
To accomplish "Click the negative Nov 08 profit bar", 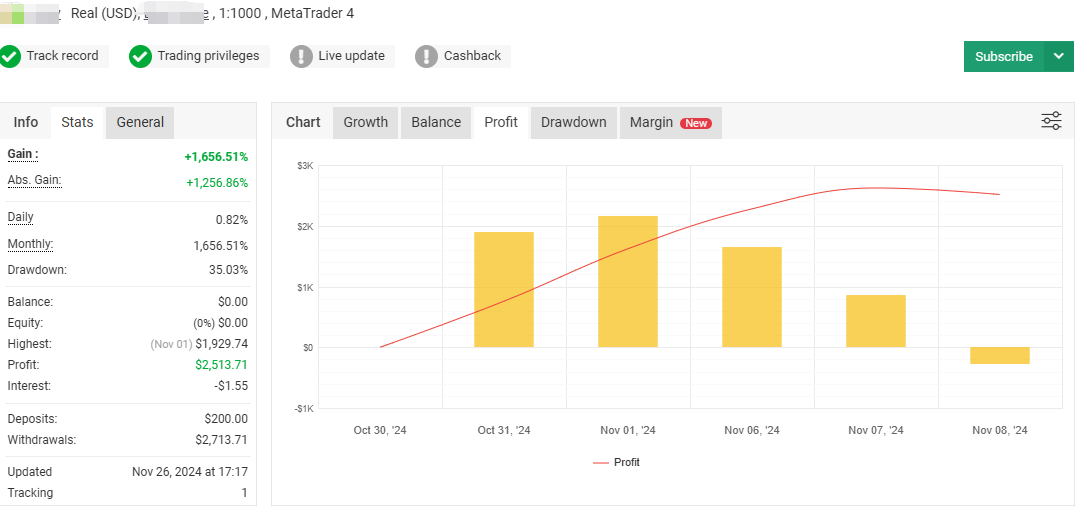I will coord(999,356).
